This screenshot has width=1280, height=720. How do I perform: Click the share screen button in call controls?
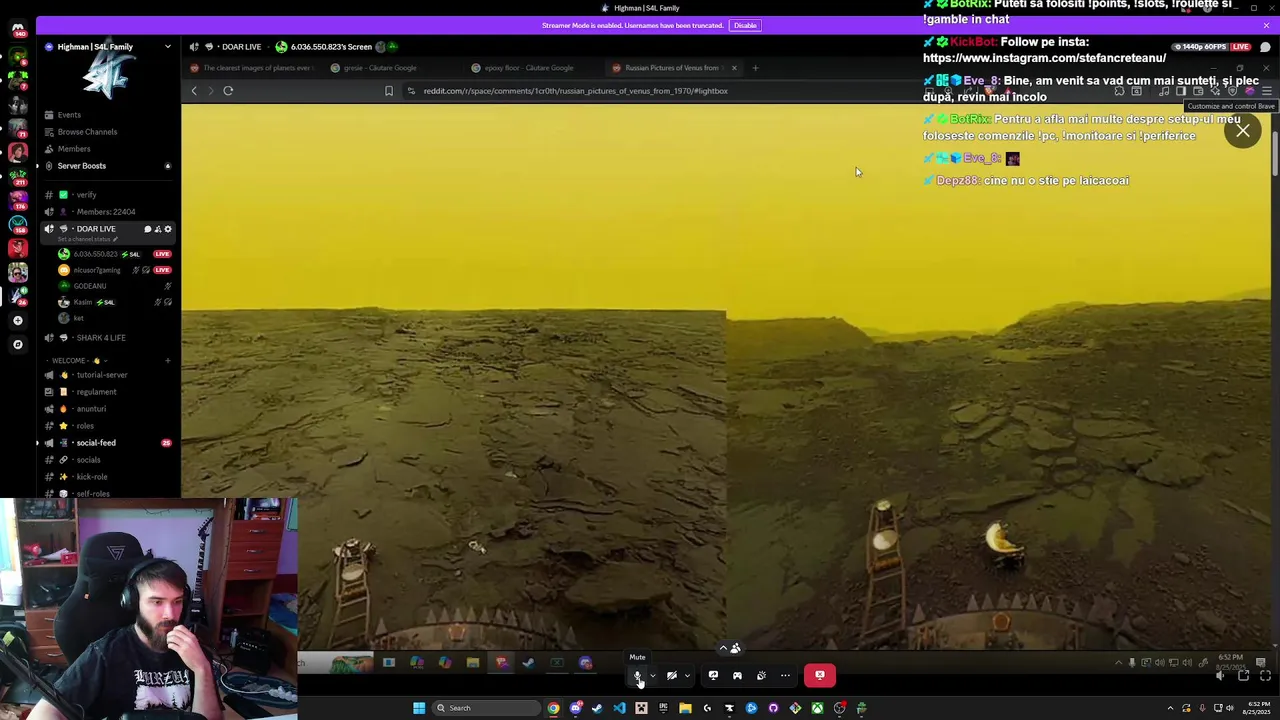[713, 676]
